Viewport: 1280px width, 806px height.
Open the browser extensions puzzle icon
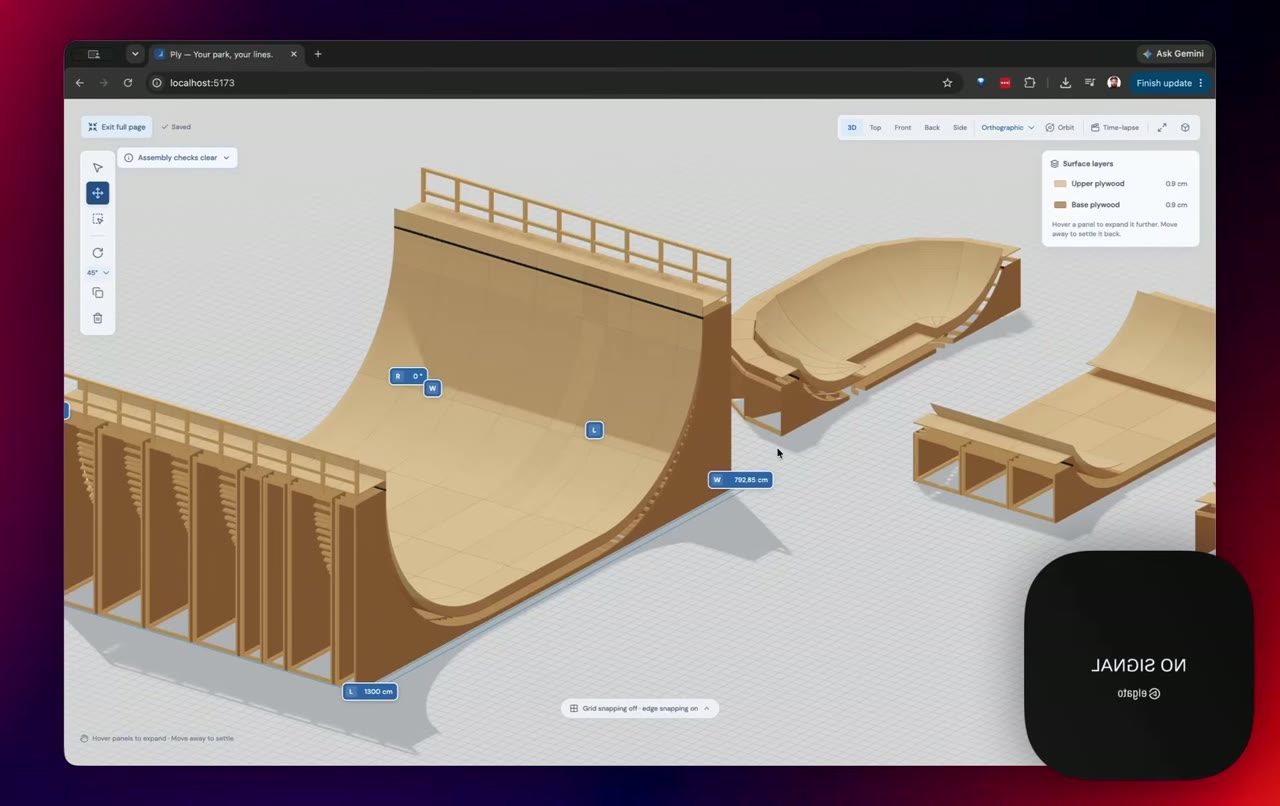click(1029, 83)
